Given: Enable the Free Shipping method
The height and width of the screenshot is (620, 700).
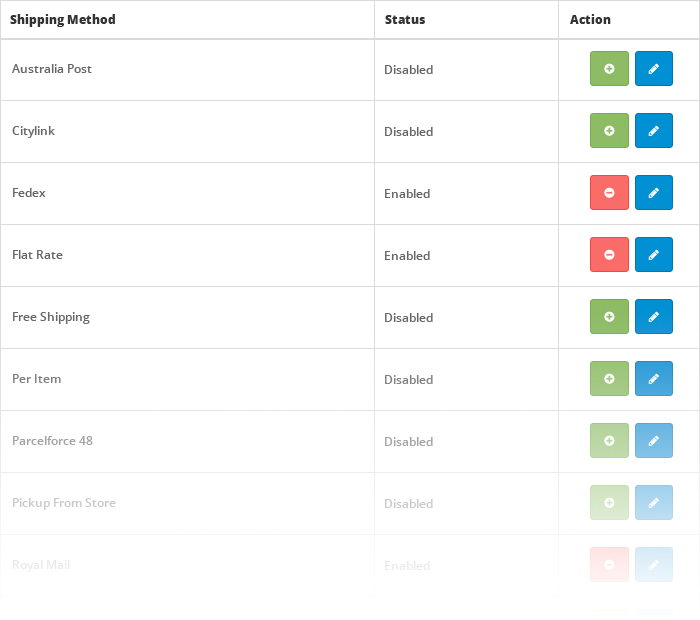Looking at the screenshot, I should pos(609,317).
